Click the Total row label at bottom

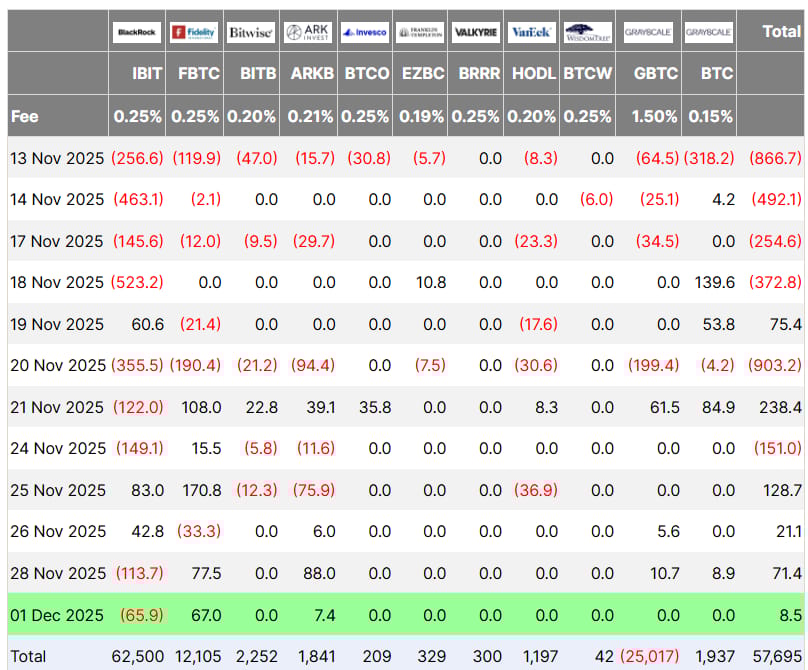click(x=28, y=656)
